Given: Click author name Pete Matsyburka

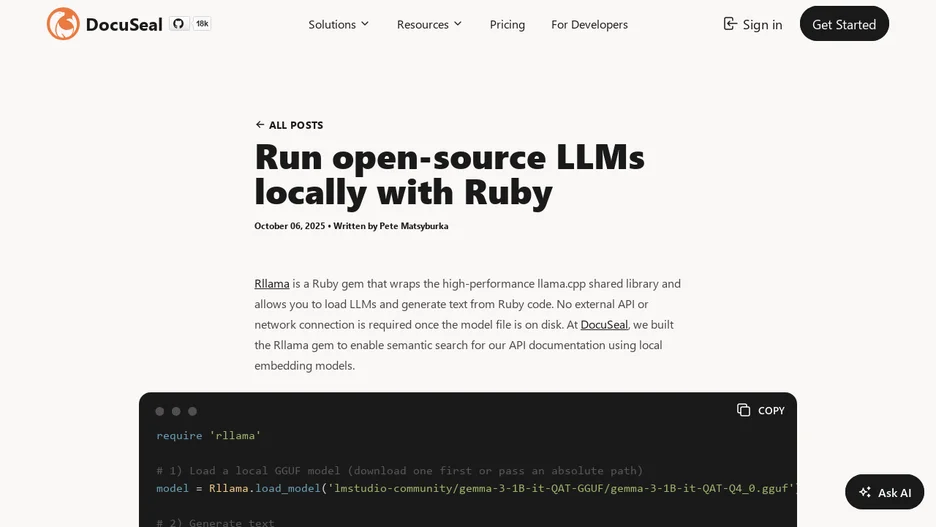Looking at the screenshot, I should [x=414, y=226].
